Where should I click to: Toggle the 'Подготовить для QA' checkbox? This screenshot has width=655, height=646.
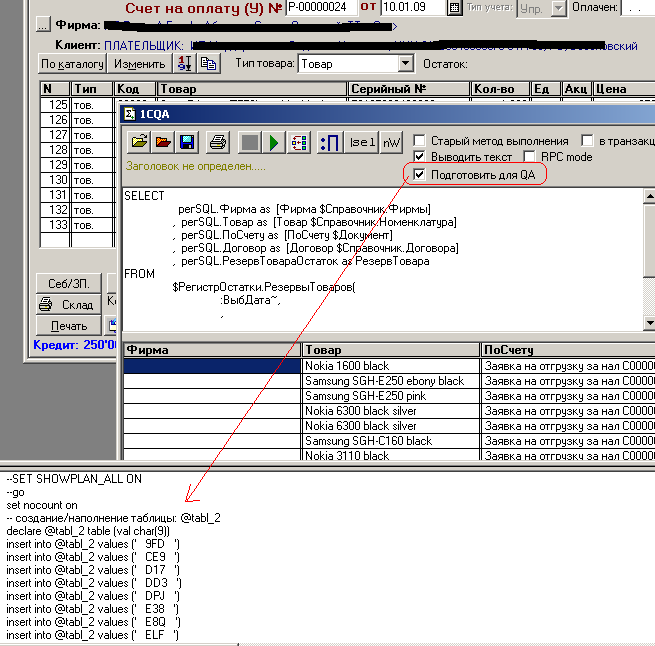(420, 175)
